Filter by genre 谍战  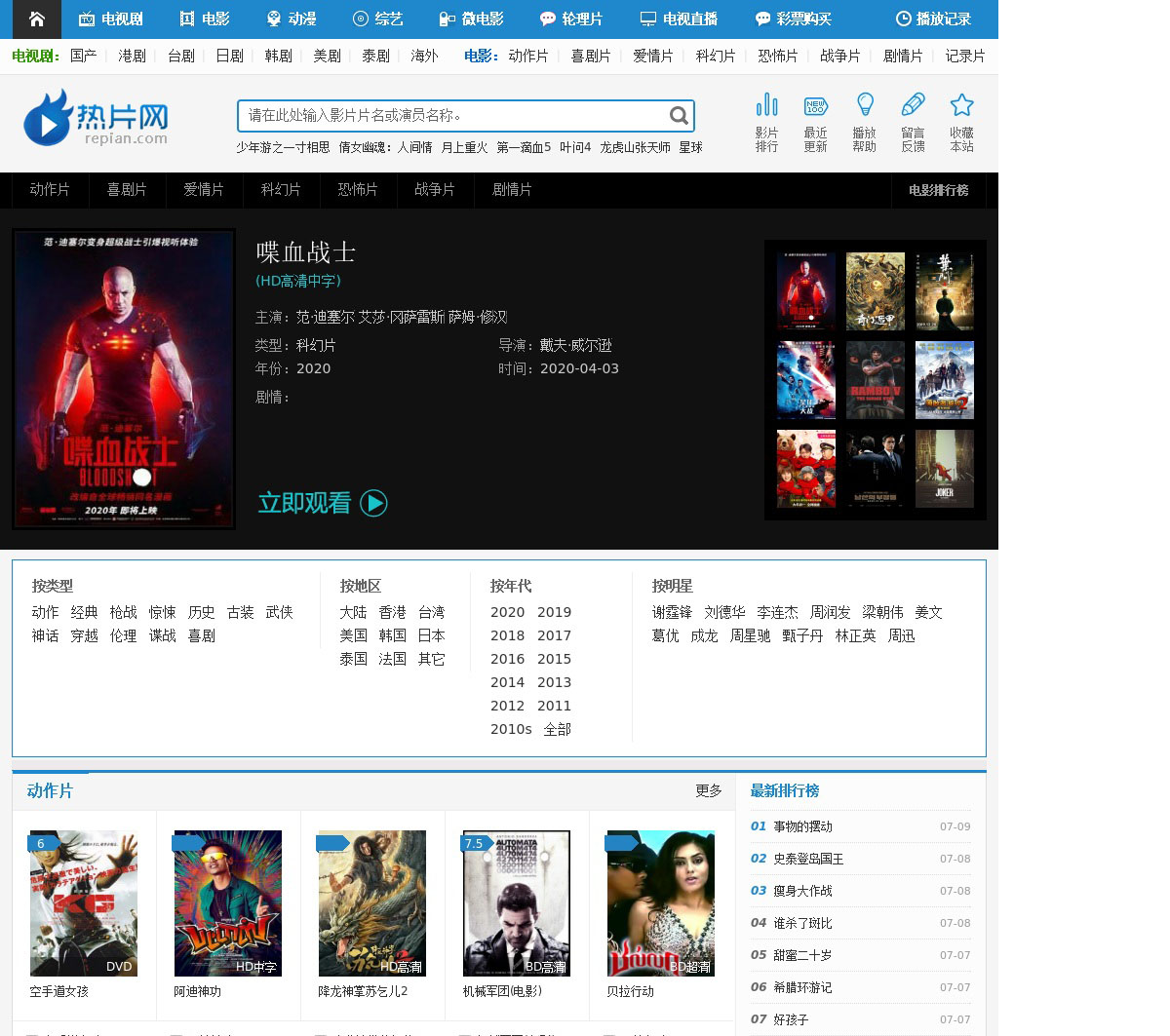163,635
